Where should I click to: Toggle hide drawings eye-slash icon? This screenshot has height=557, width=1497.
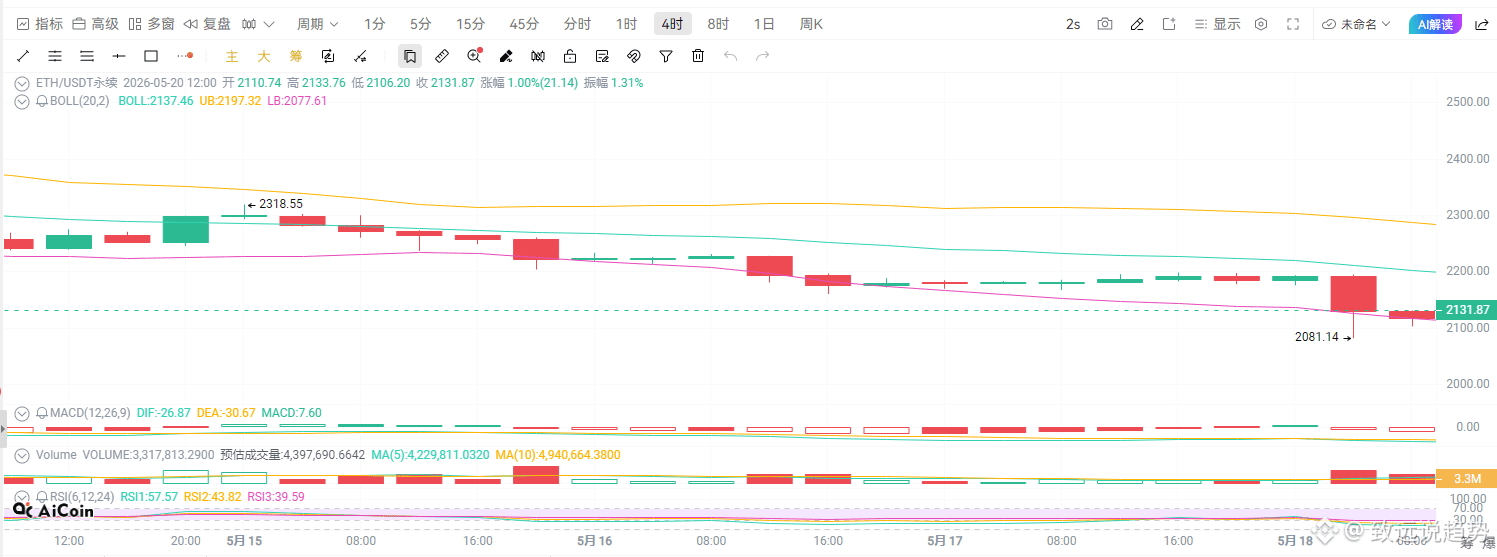click(634, 56)
